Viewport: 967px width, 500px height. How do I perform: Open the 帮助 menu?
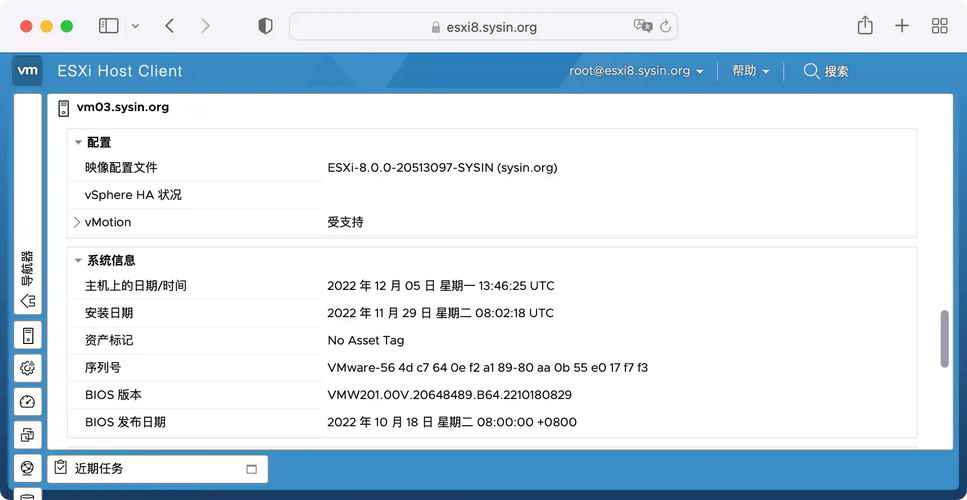pos(751,71)
